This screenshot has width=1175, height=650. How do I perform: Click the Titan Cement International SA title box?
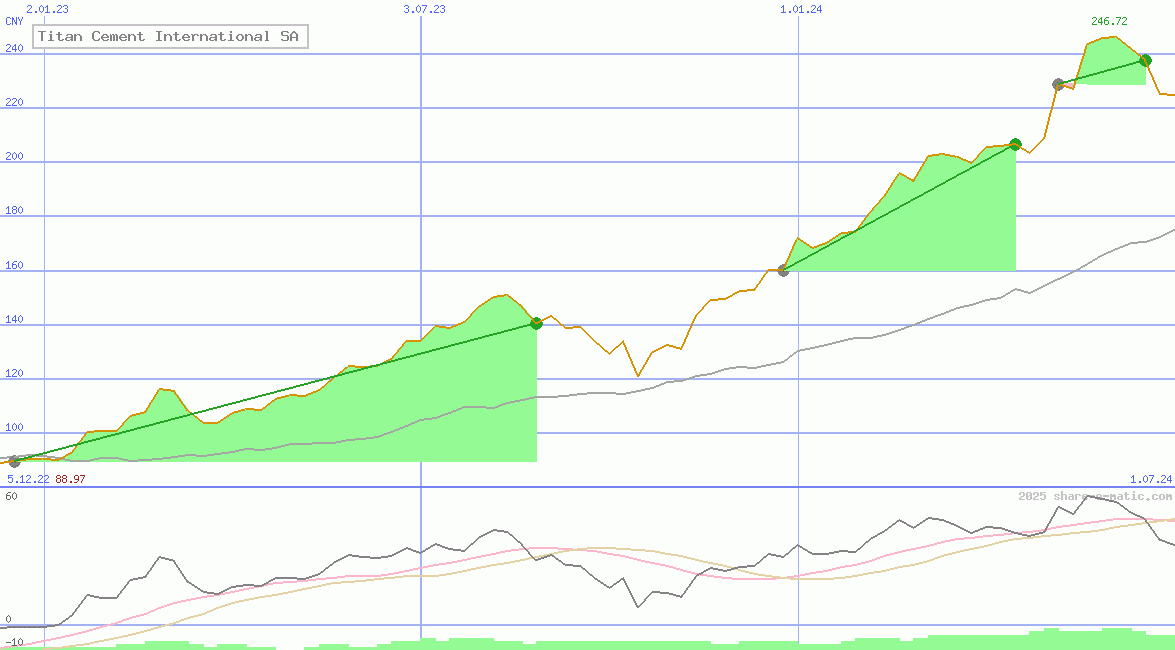[x=169, y=37]
